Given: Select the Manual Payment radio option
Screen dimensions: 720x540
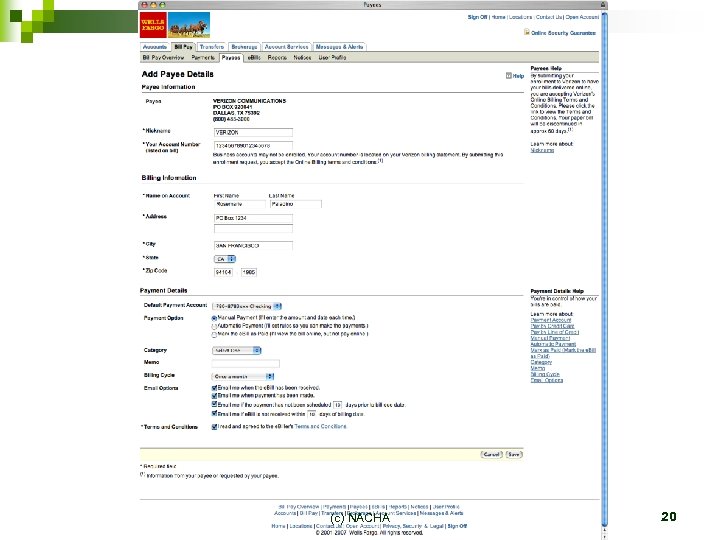Looking at the screenshot, I should (214, 318).
